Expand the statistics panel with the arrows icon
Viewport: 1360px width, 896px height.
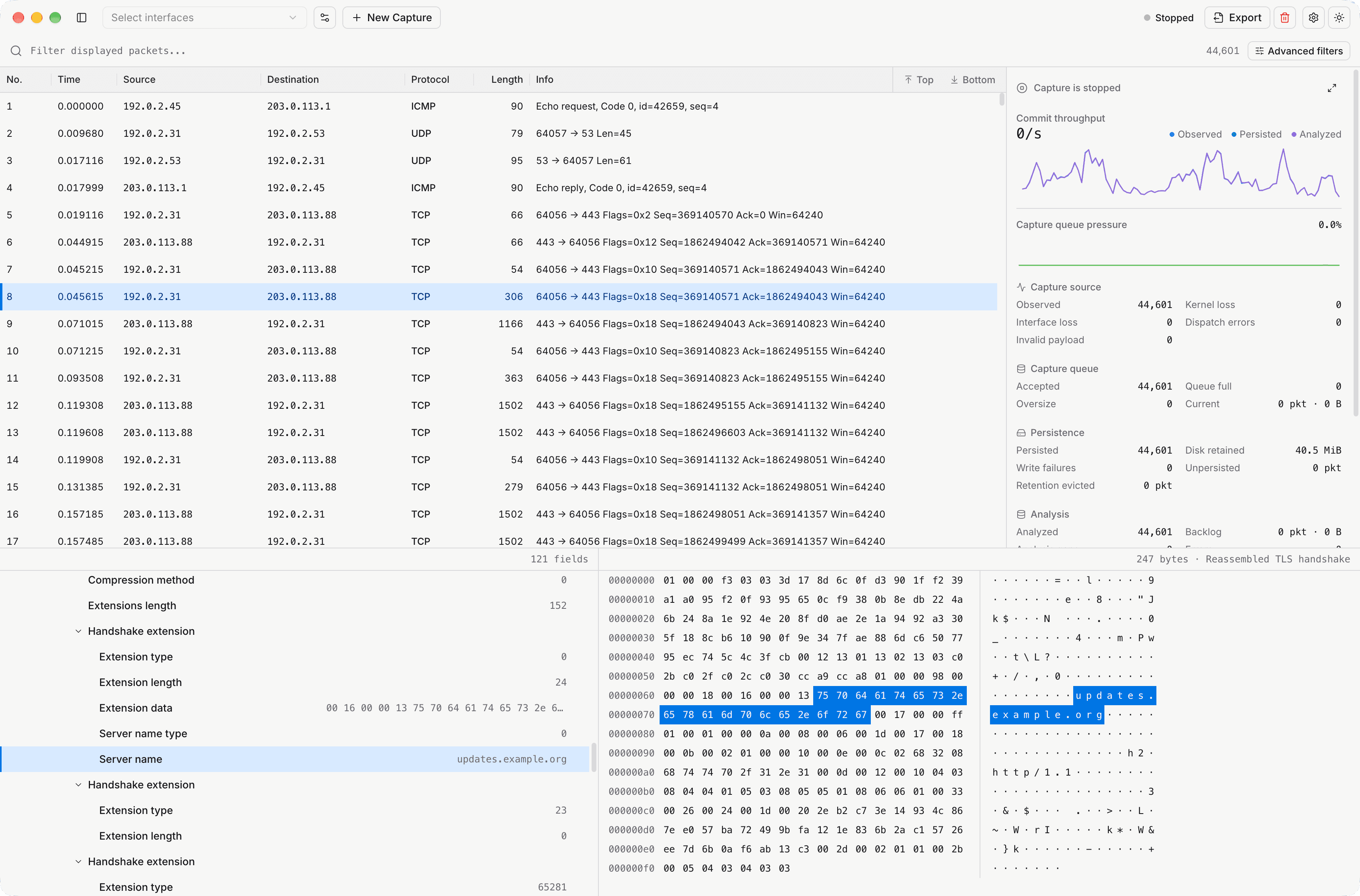pos(1332,88)
